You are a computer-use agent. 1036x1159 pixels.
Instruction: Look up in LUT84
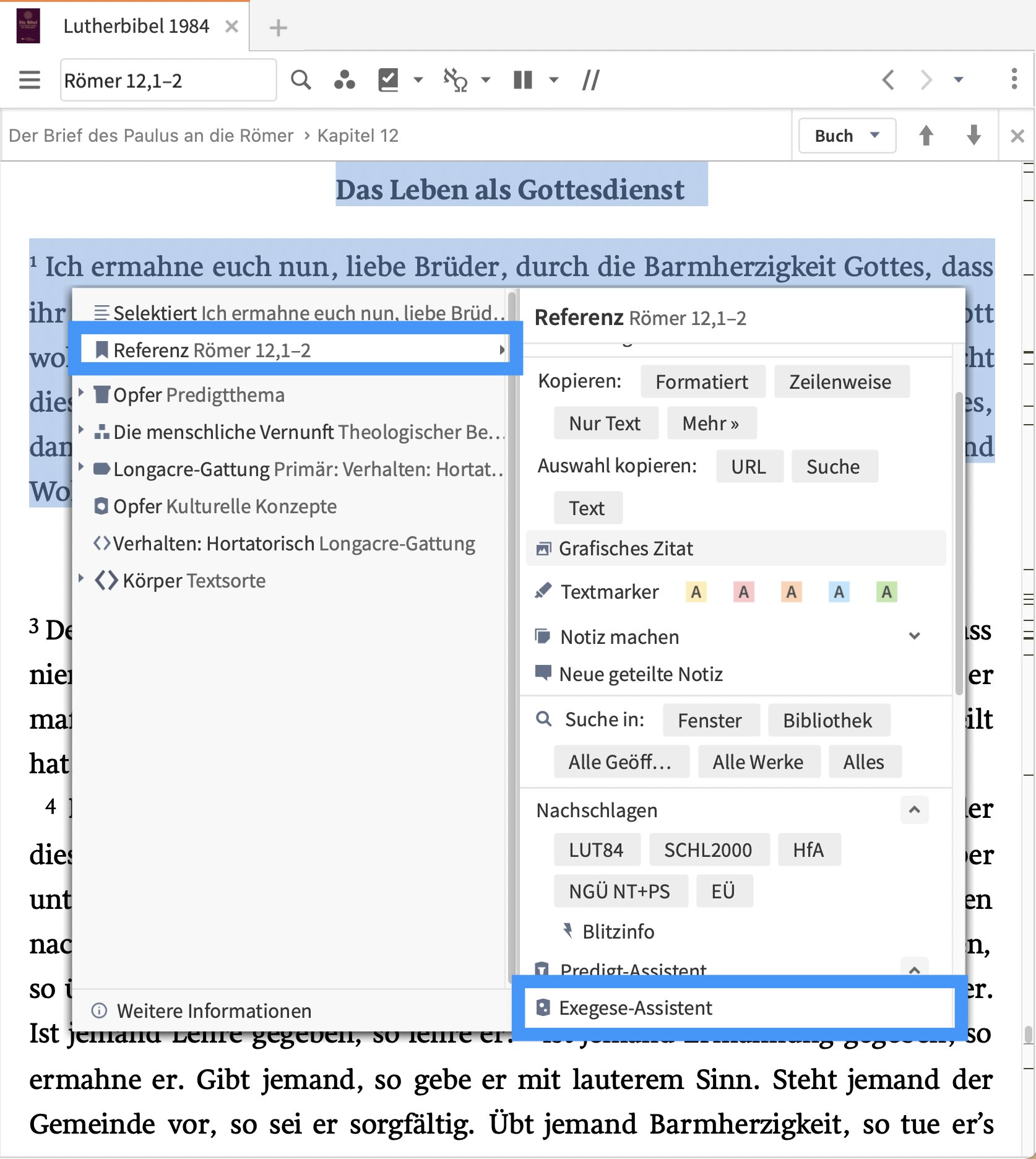click(597, 849)
